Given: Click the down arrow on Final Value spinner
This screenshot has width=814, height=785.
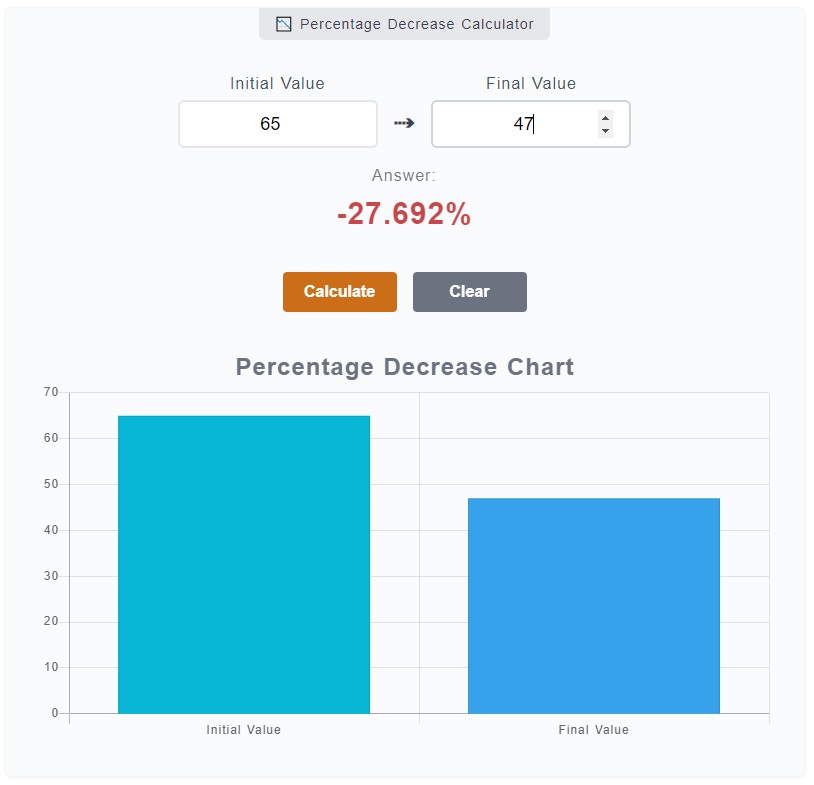Looking at the screenshot, I should (x=605, y=129).
